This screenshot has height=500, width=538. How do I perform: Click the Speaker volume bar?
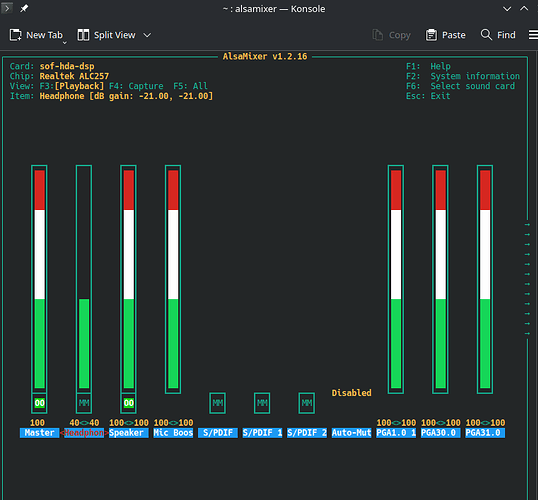pyautogui.click(x=129, y=279)
